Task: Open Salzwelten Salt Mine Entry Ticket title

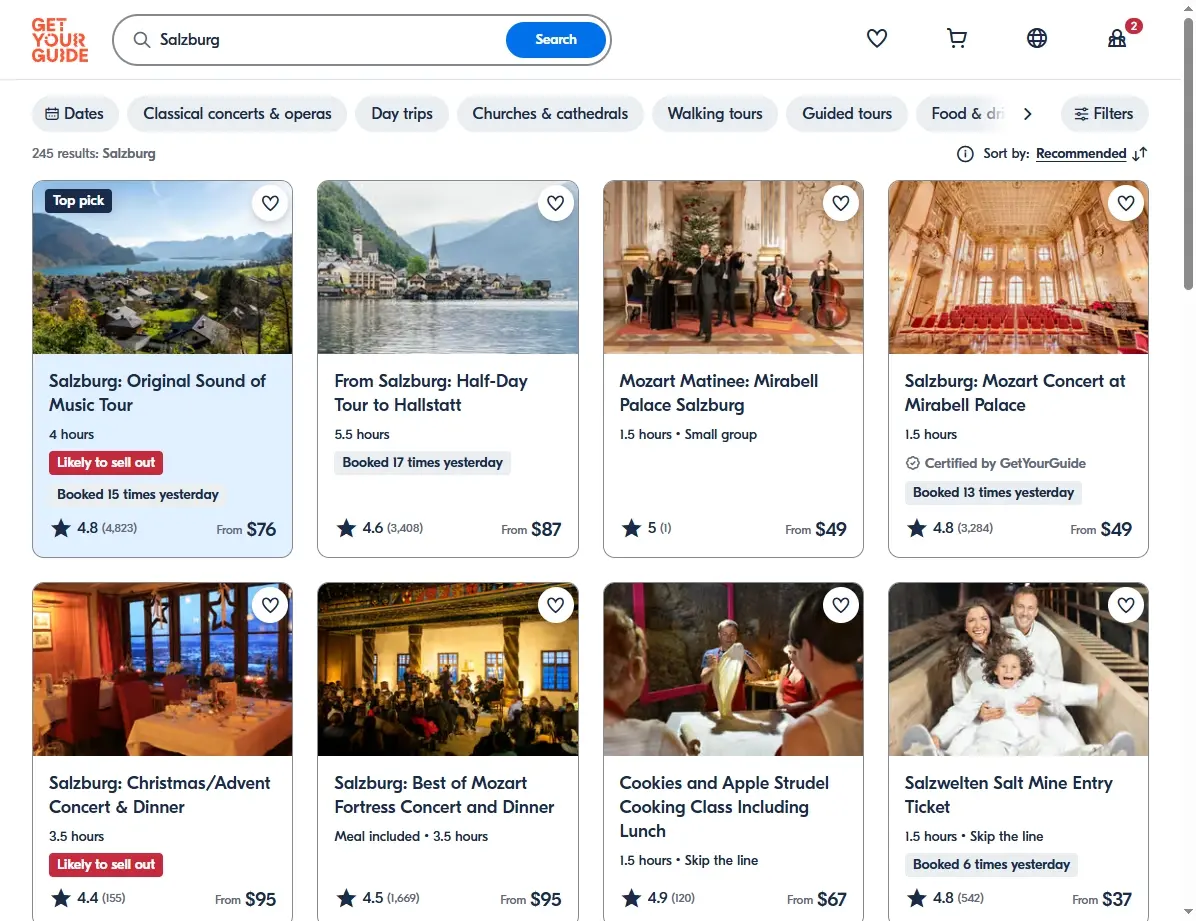Action: pyautogui.click(x=1008, y=795)
